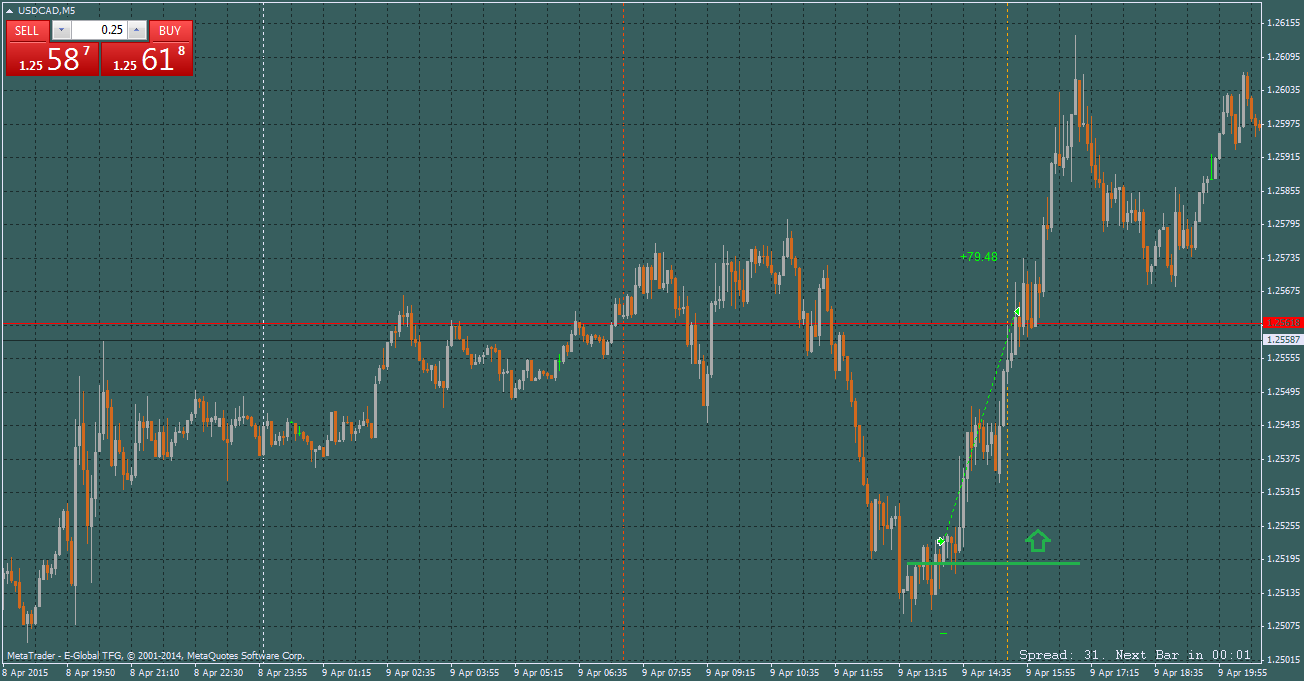Select the green horizontal line on the chart

993,563
